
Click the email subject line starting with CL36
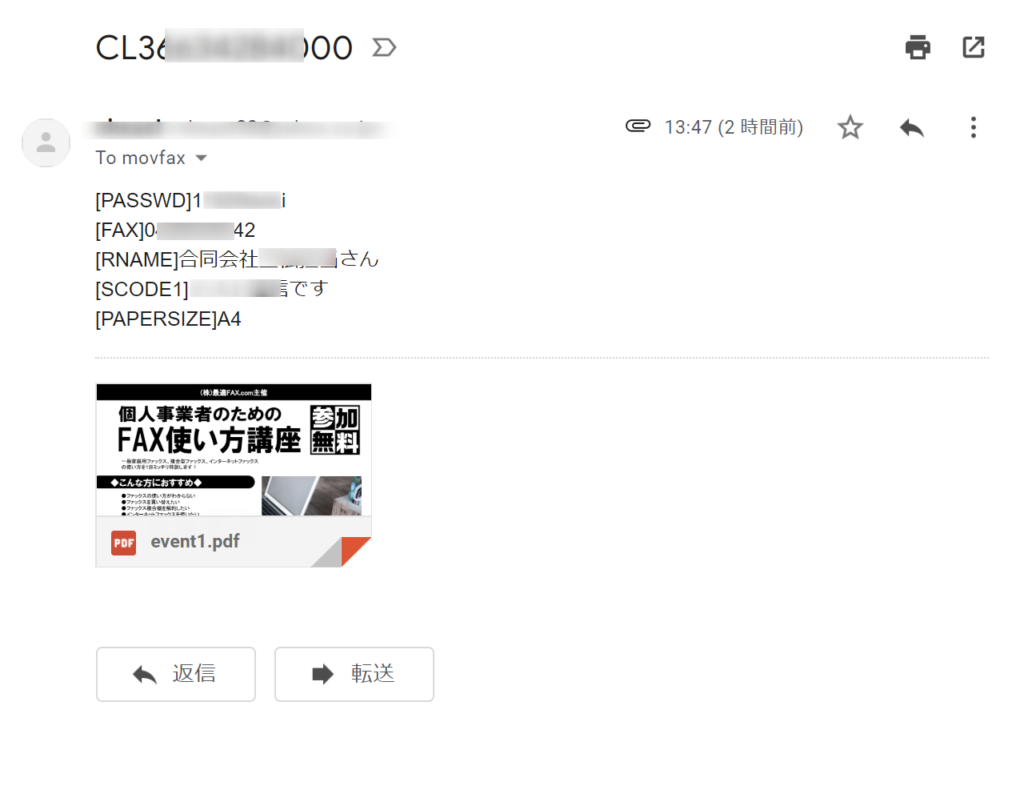[x=224, y=48]
